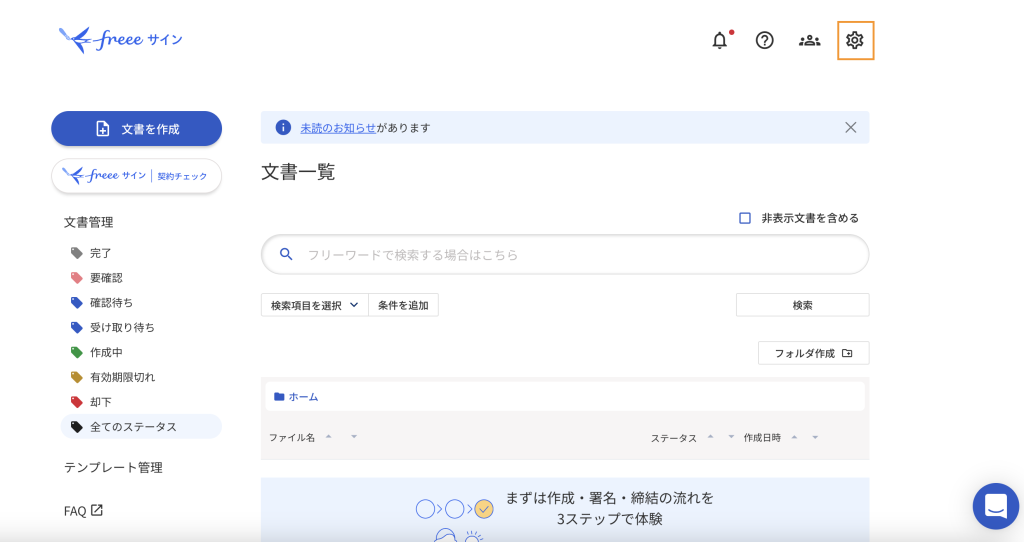
Task: Sort ファイル名 column ascending
Action: pos(328,435)
